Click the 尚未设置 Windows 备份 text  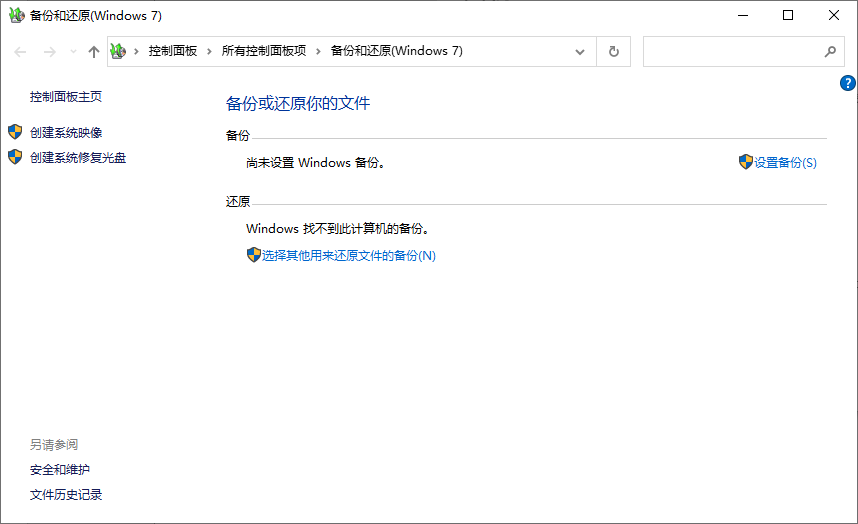(316, 163)
